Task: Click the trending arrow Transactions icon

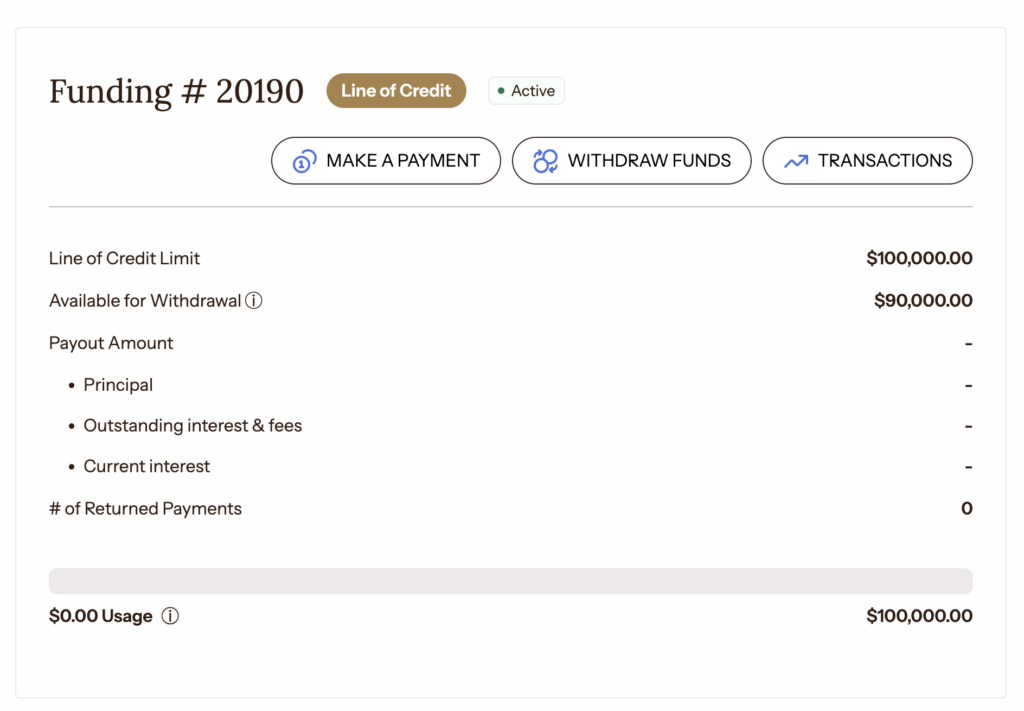Action: tap(796, 161)
